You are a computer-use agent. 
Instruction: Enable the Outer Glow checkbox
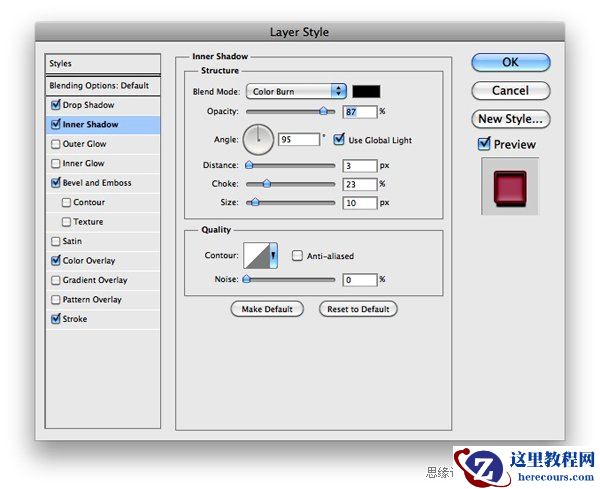(x=56, y=144)
